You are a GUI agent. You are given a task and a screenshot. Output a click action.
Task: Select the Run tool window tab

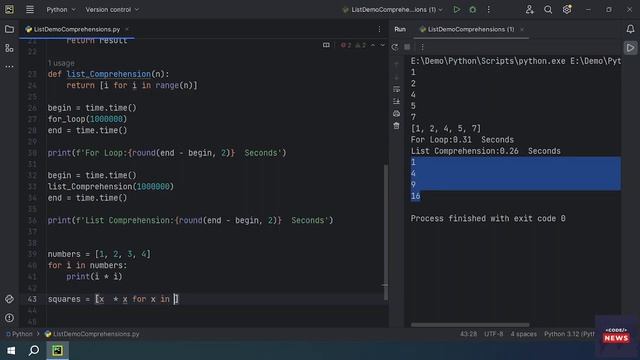click(x=400, y=29)
